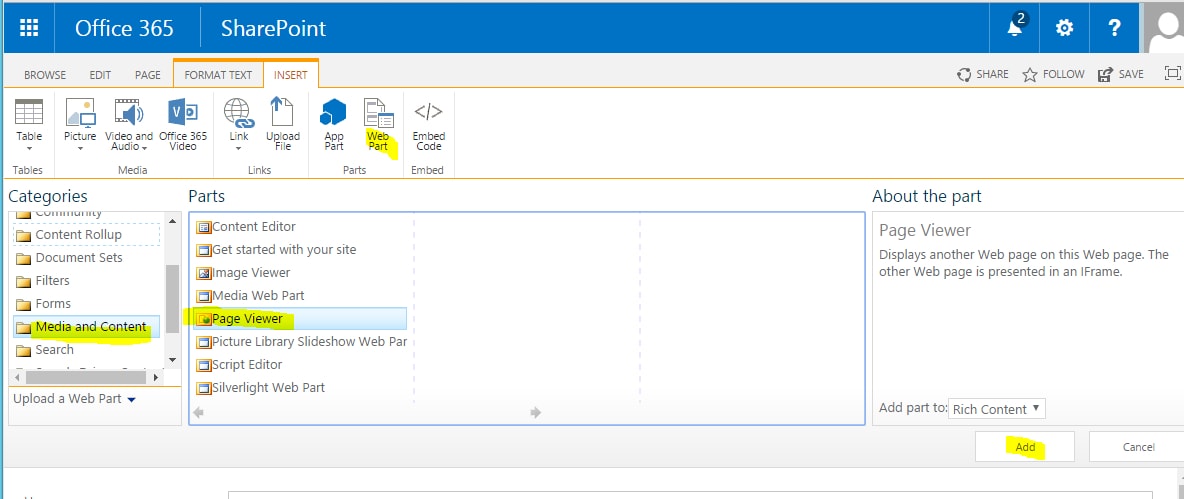1184x499 pixels.
Task: Insert an App Part
Action: pos(334,125)
